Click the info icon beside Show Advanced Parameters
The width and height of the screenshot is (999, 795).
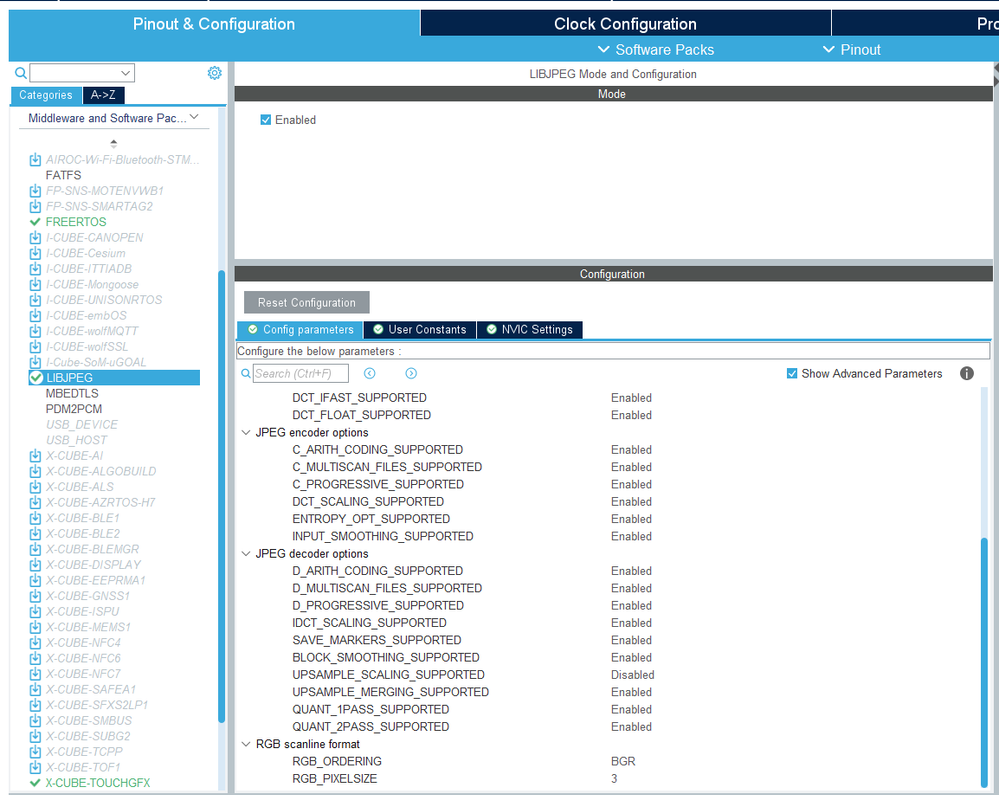[967, 373]
